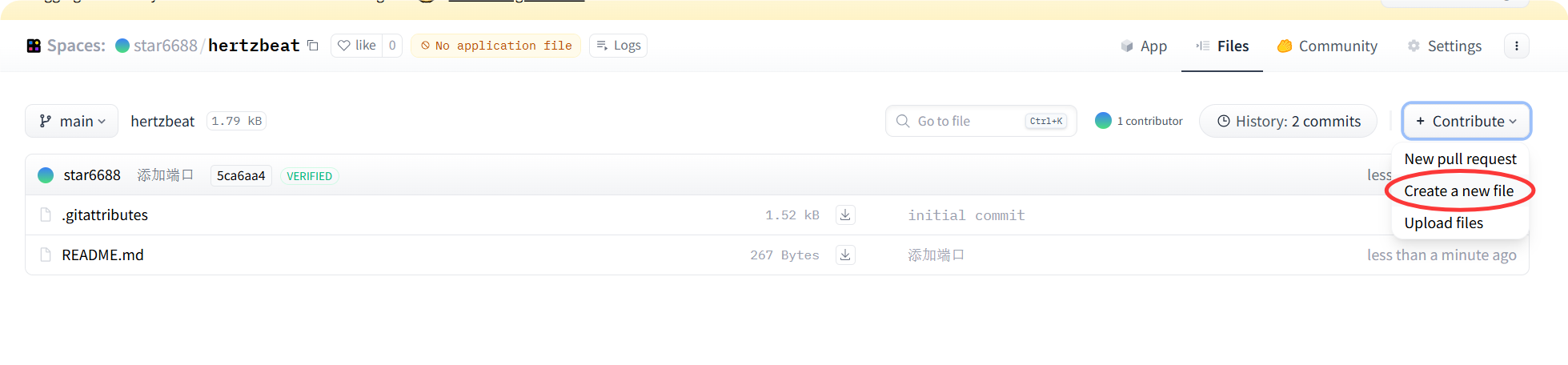
Task: Click the hertzbeat space title
Action: [x=254, y=46]
